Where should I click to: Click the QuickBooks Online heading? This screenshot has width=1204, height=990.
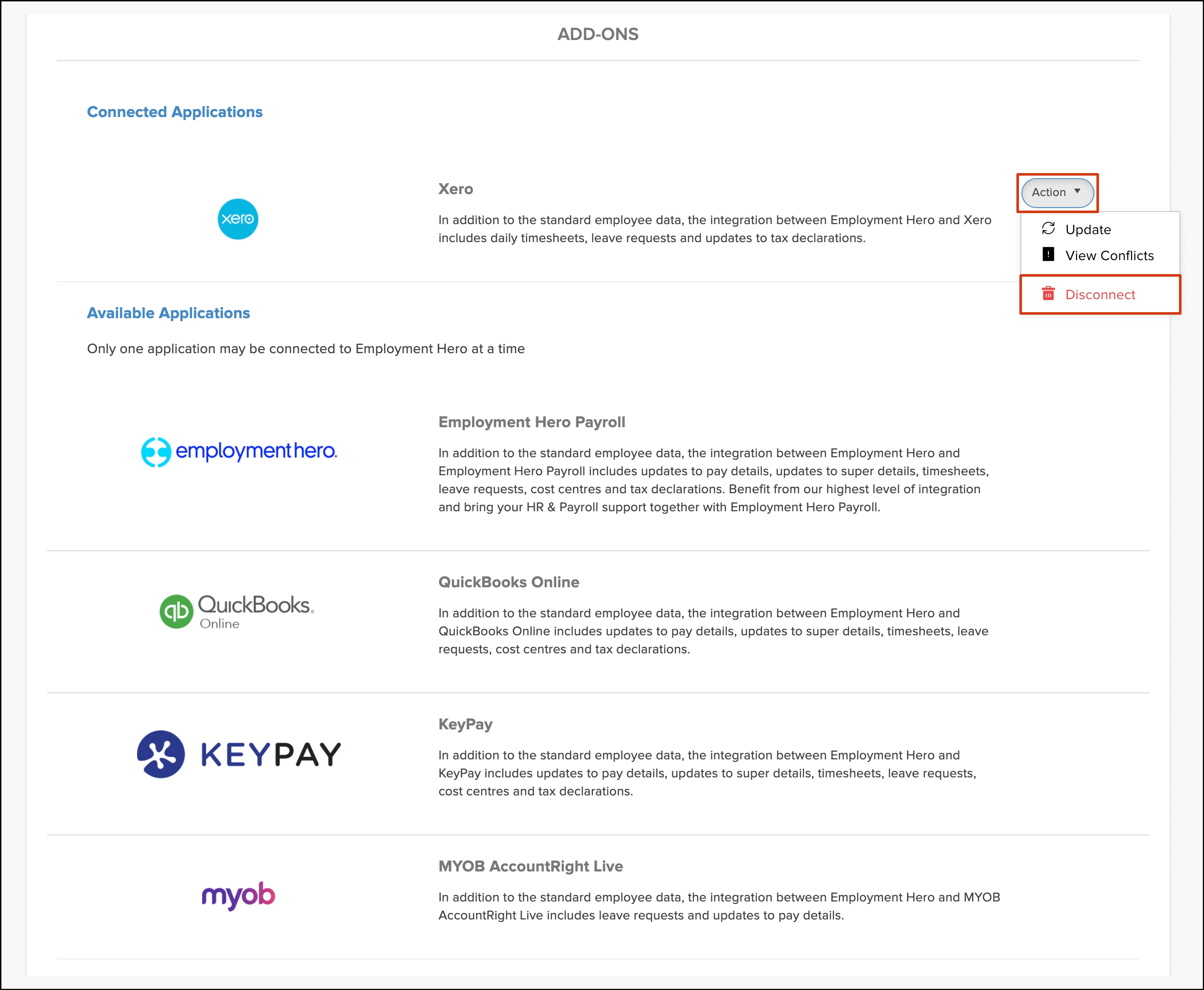[x=509, y=582]
